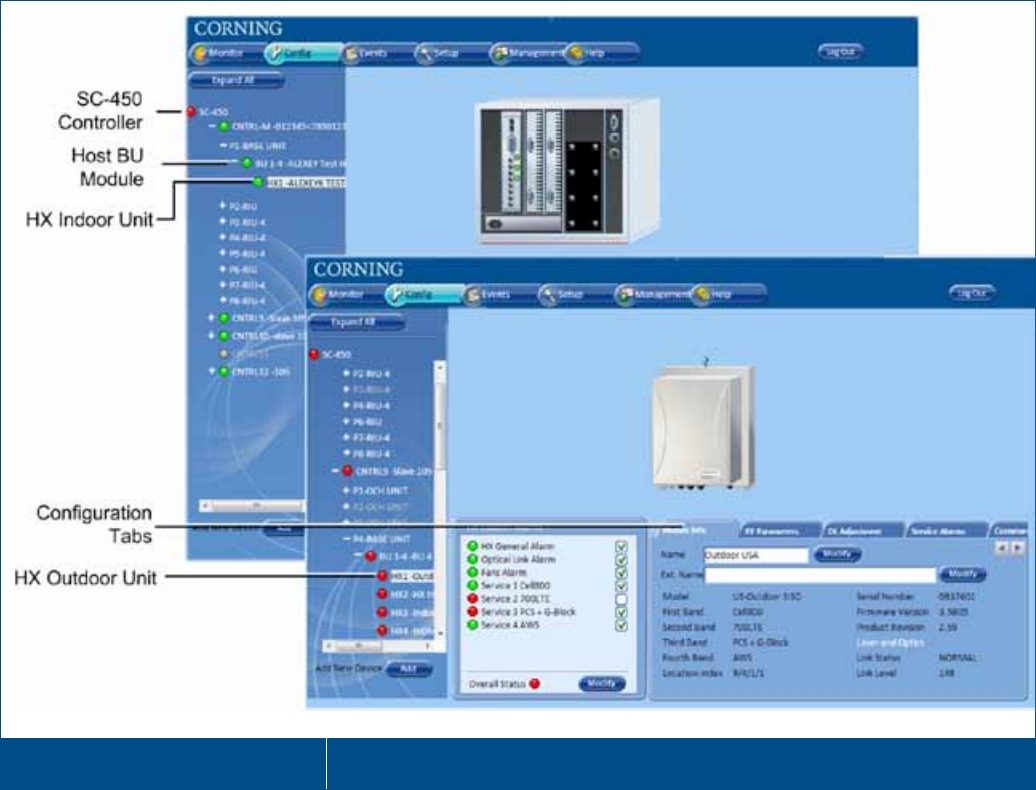
Task: Expand P2-RIU-4 node in front window
Action: coord(346,374)
